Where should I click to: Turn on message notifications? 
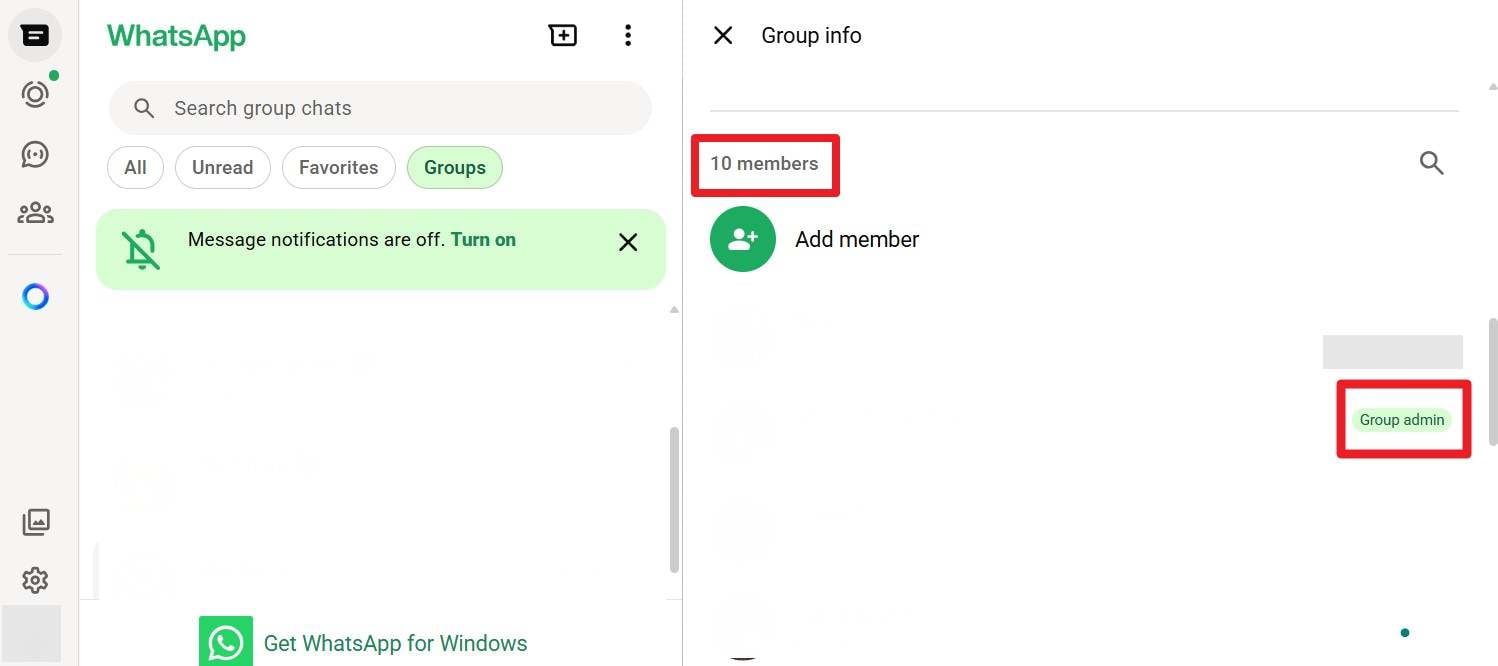483,239
